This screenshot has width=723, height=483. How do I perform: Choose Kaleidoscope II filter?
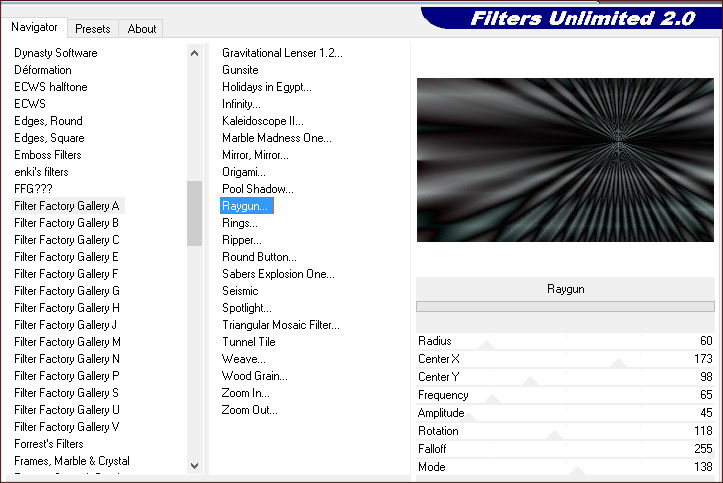coord(263,121)
